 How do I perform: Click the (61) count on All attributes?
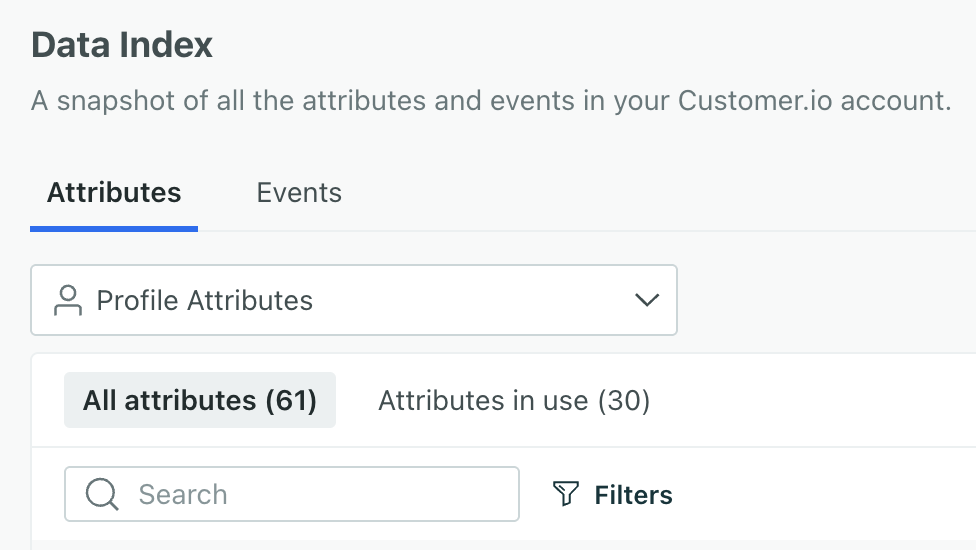[291, 401]
